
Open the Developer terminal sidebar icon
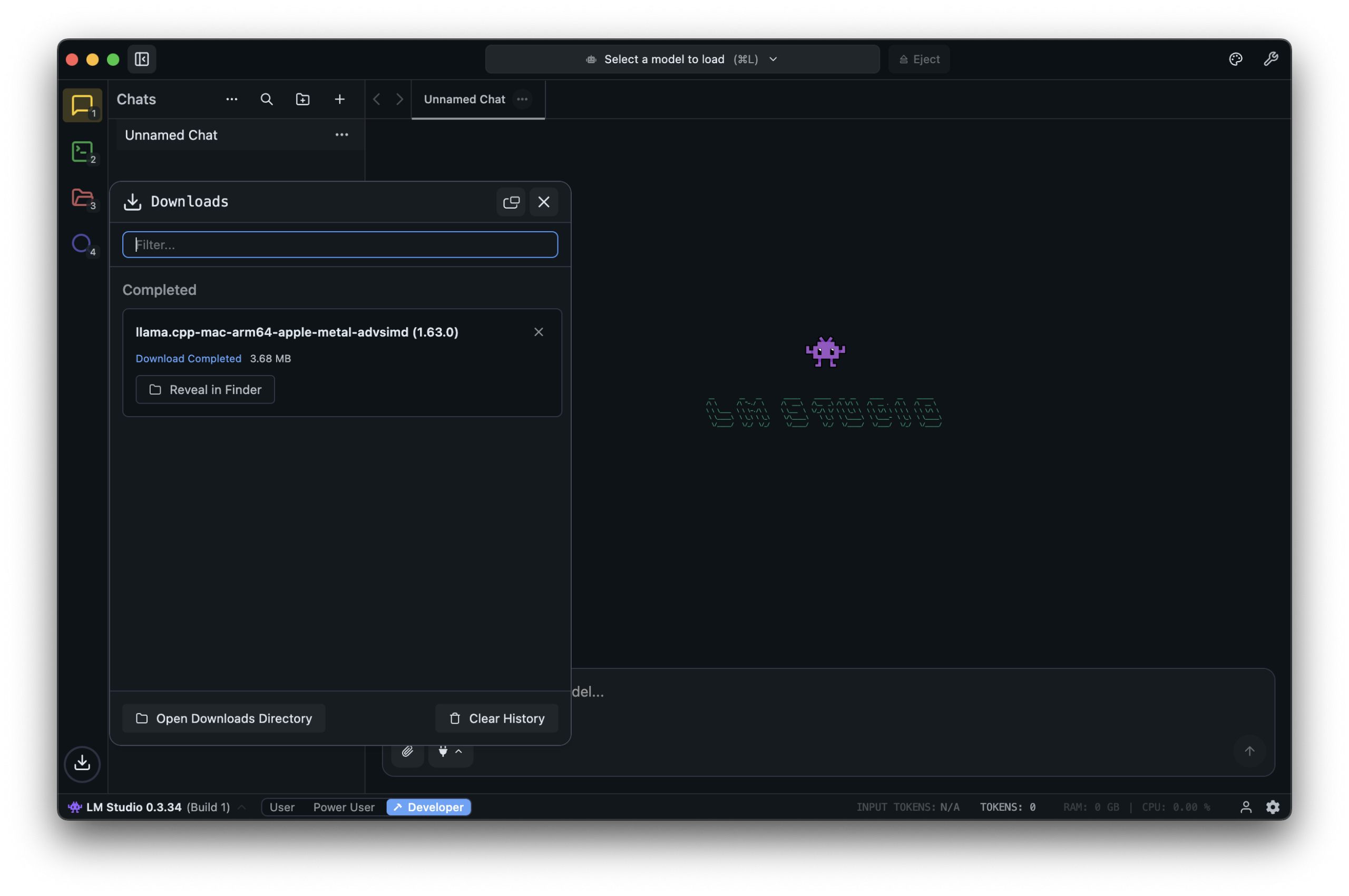coord(82,152)
